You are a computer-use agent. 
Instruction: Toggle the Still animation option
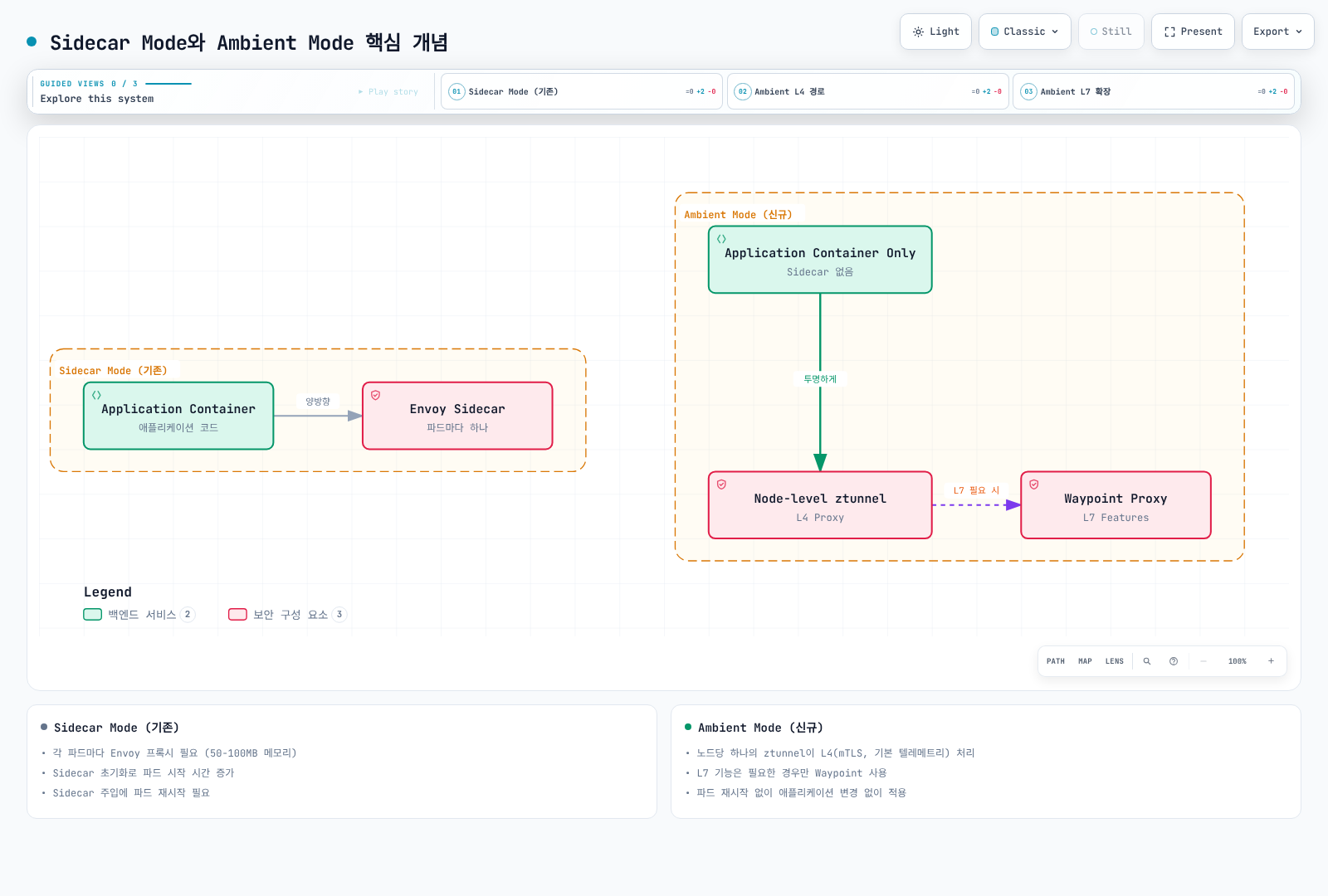tap(1111, 32)
